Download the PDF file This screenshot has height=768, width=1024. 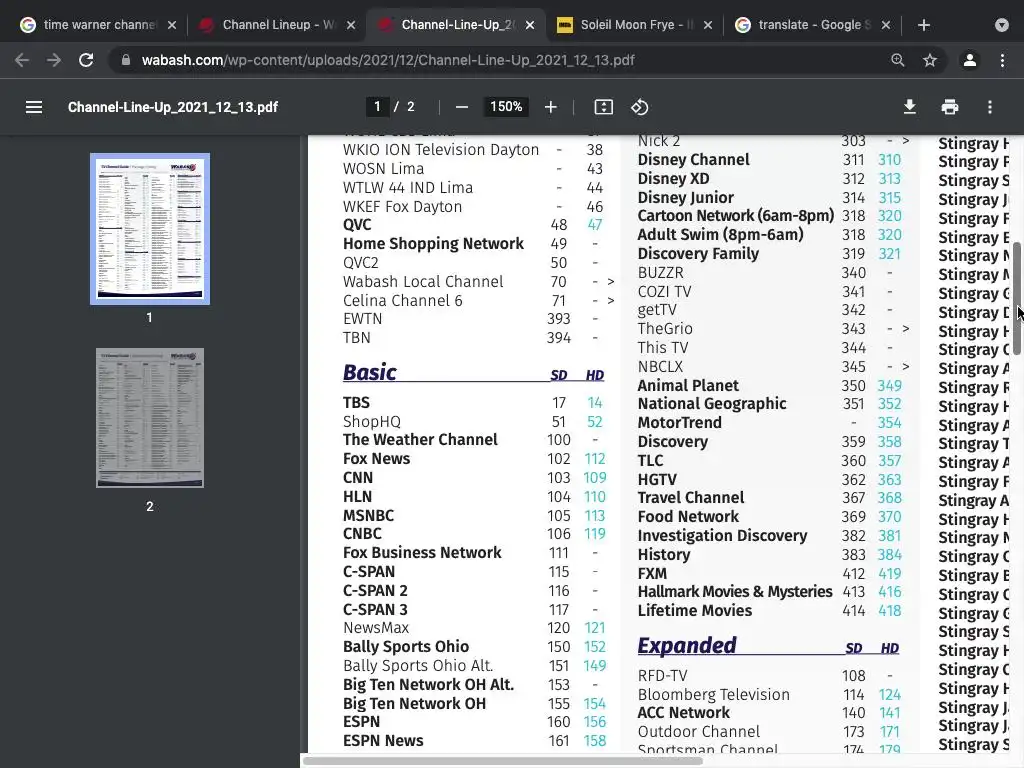tap(910, 107)
